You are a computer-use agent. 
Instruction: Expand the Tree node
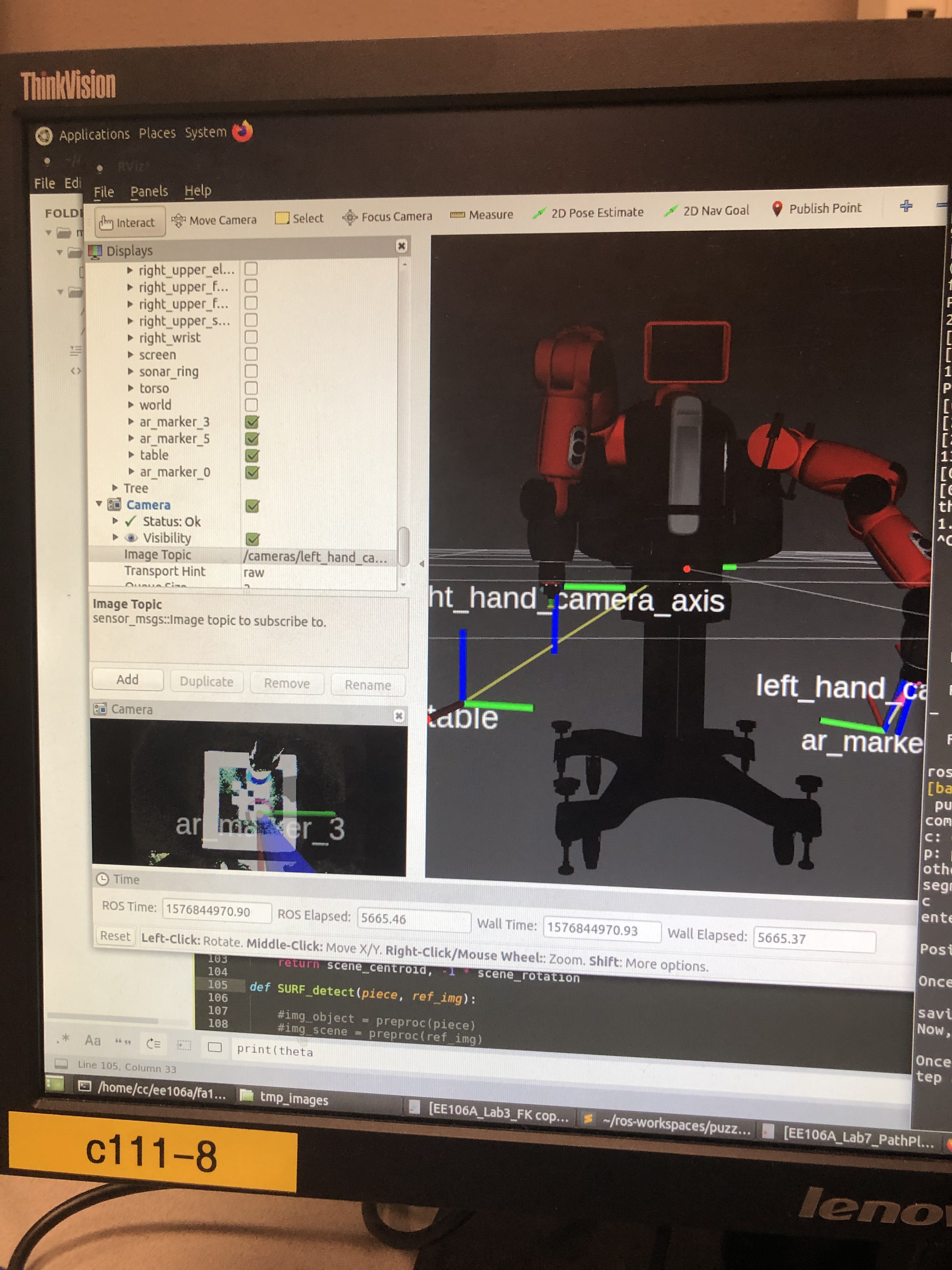point(115,488)
